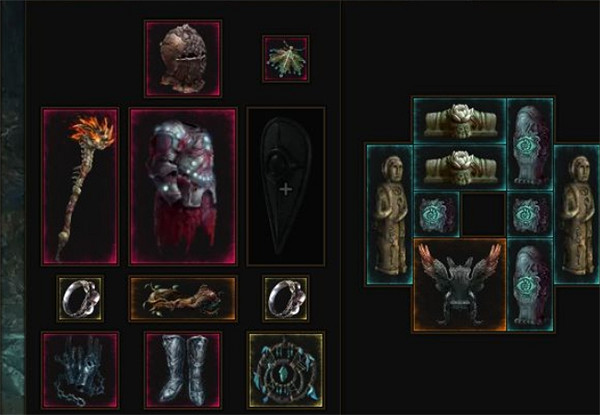Select the silver boots item
This screenshot has height=415, width=600.
point(183,370)
